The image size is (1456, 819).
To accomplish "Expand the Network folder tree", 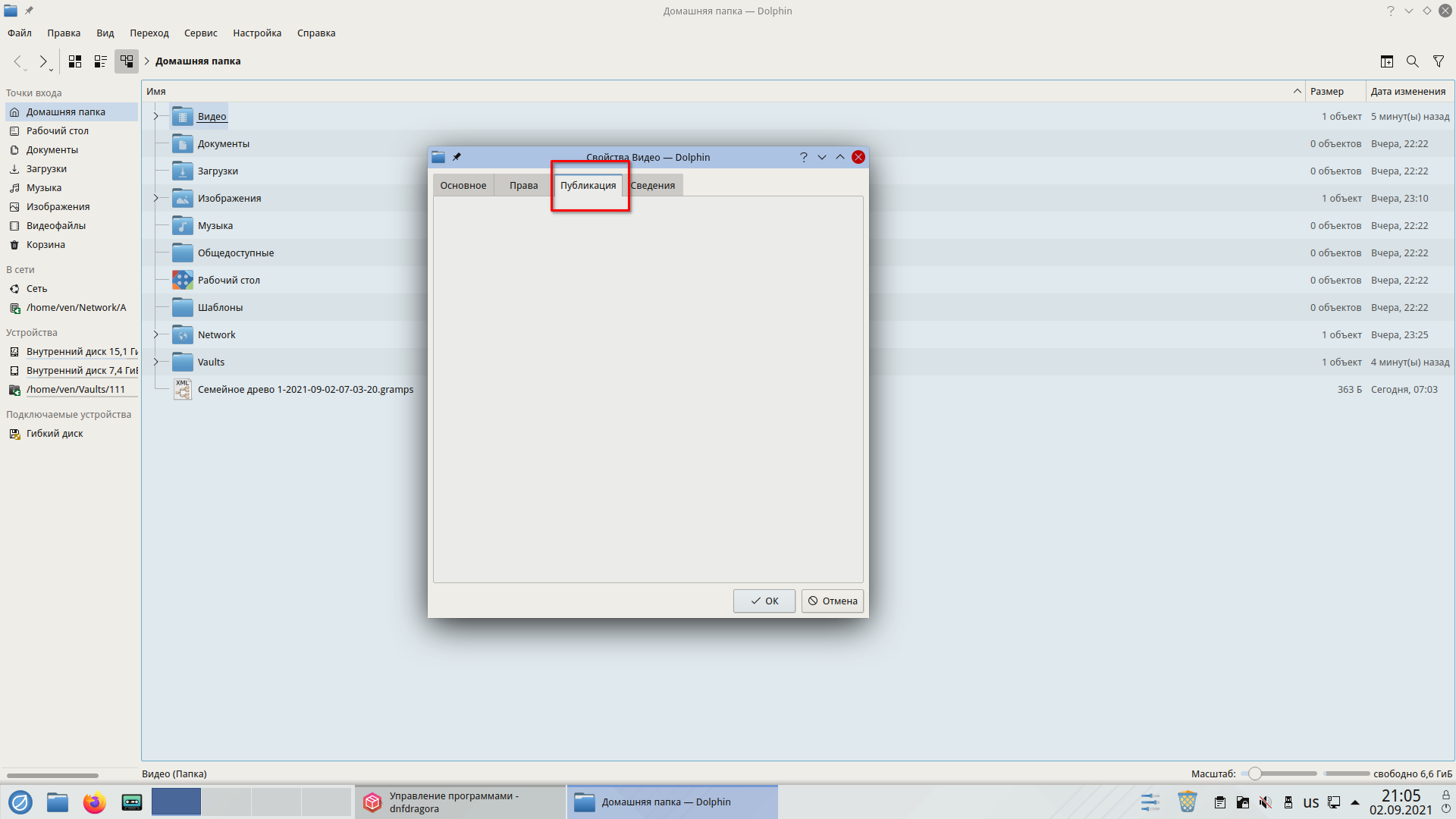I will [x=155, y=334].
